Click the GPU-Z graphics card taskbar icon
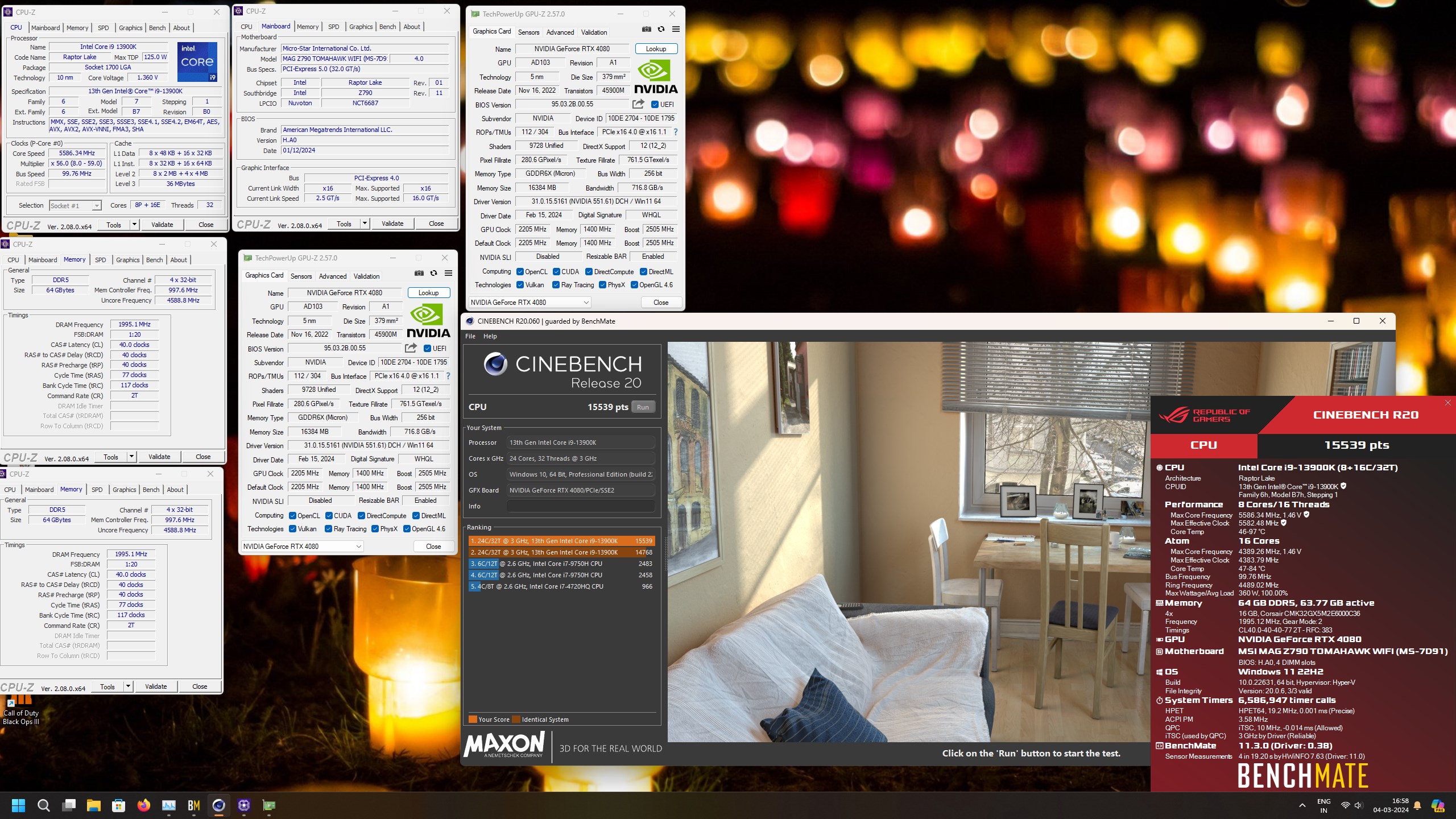The image size is (1456, 819). pos(269,805)
